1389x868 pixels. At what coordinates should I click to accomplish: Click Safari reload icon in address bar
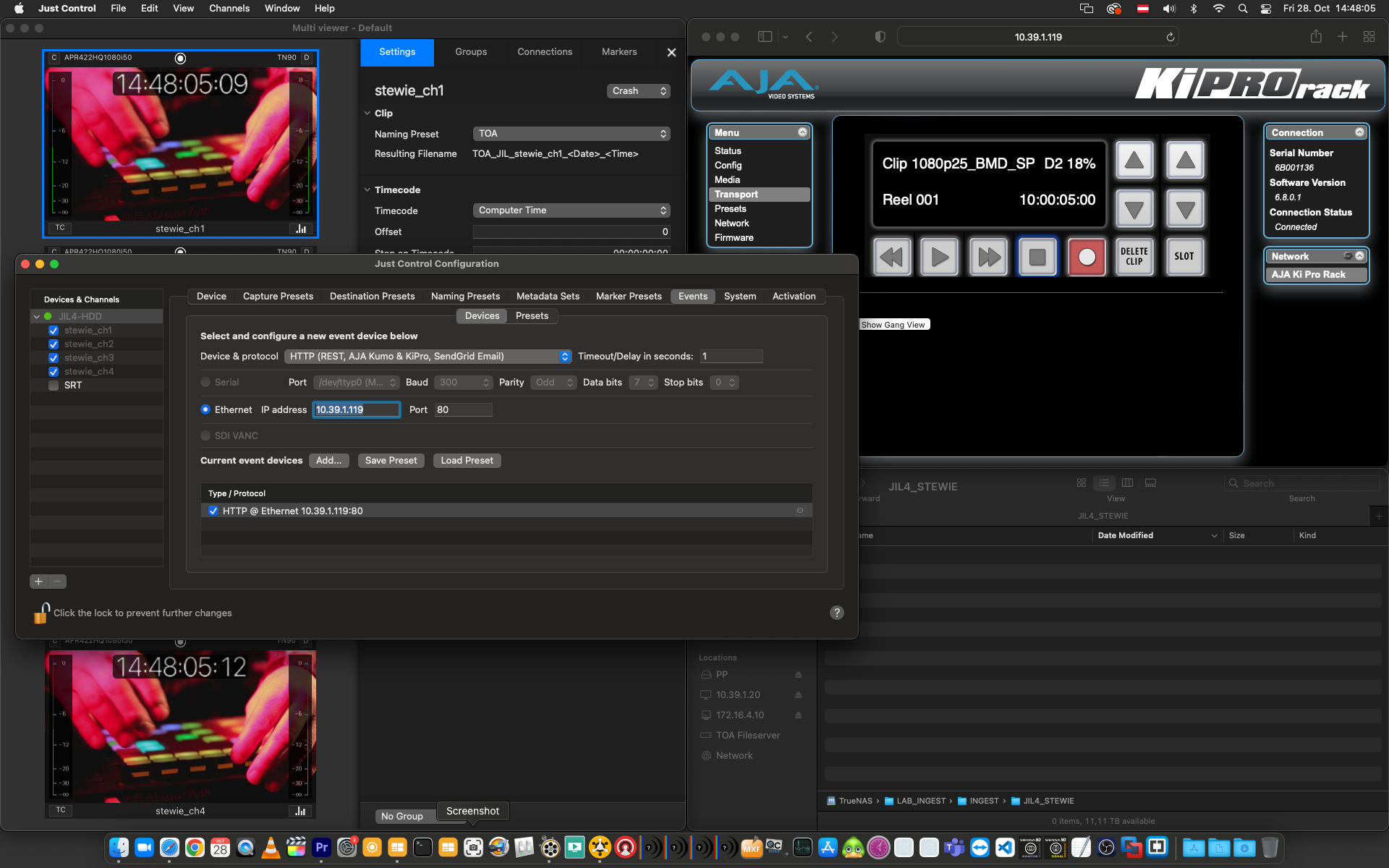pyautogui.click(x=1170, y=37)
